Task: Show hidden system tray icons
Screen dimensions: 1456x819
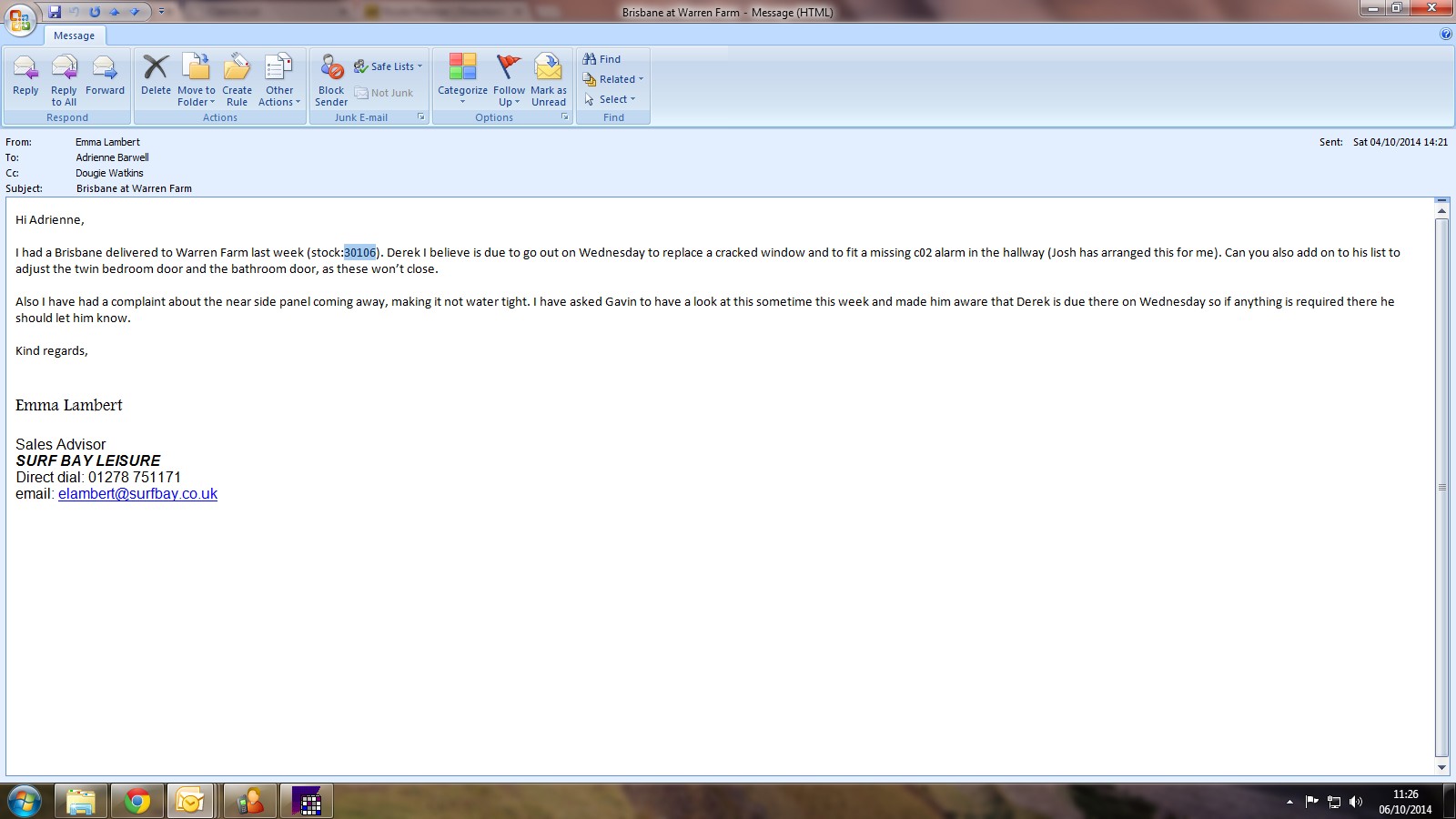Action: pyautogui.click(x=1289, y=802)
